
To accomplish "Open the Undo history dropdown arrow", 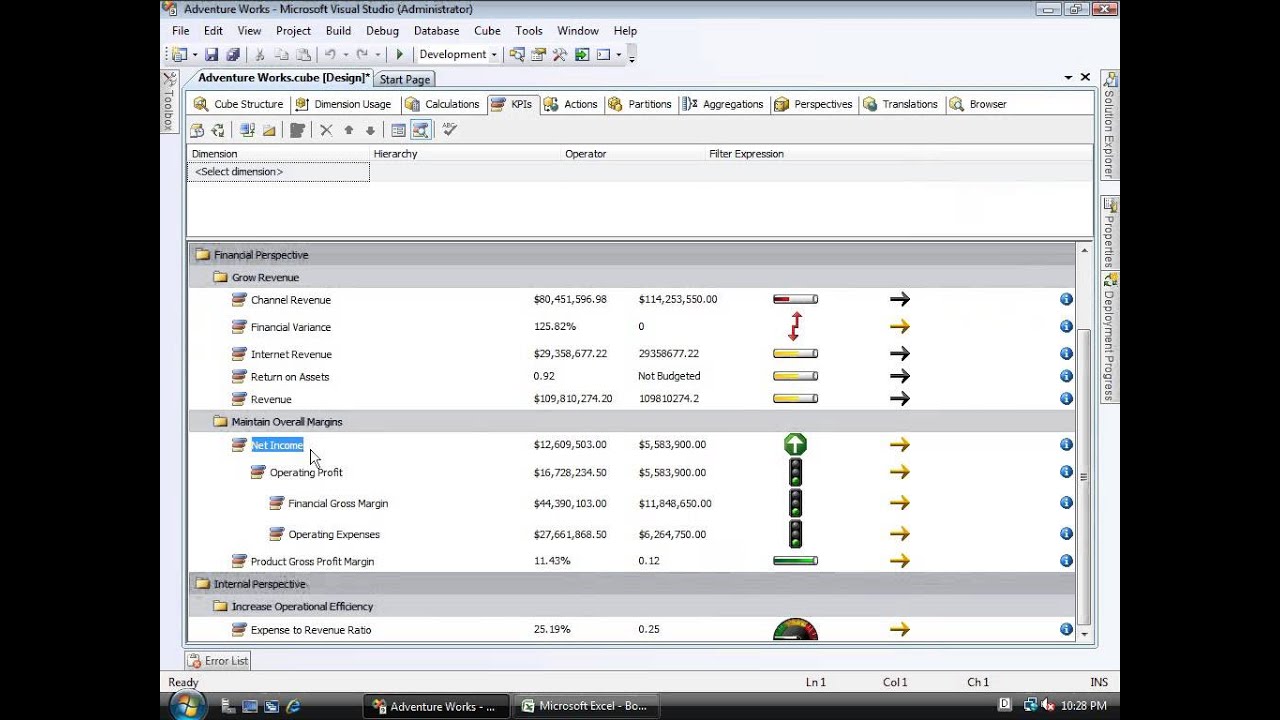I will pyautogui.click(x=345, y=55).
